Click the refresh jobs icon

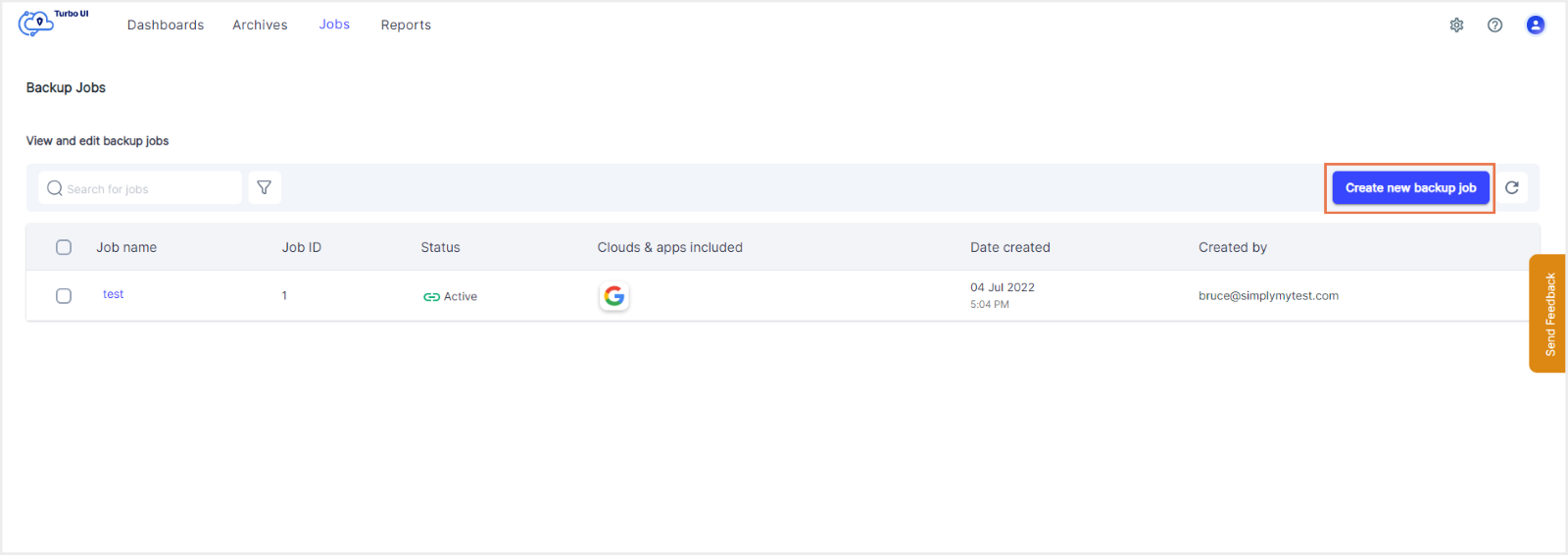pyautogui.click(x=1512, y=187)
